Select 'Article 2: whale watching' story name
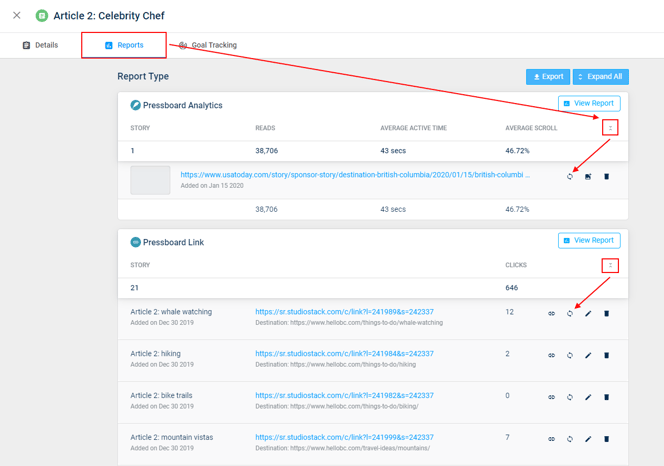Viewport: 664px width, 466px height. pos(171,312)
